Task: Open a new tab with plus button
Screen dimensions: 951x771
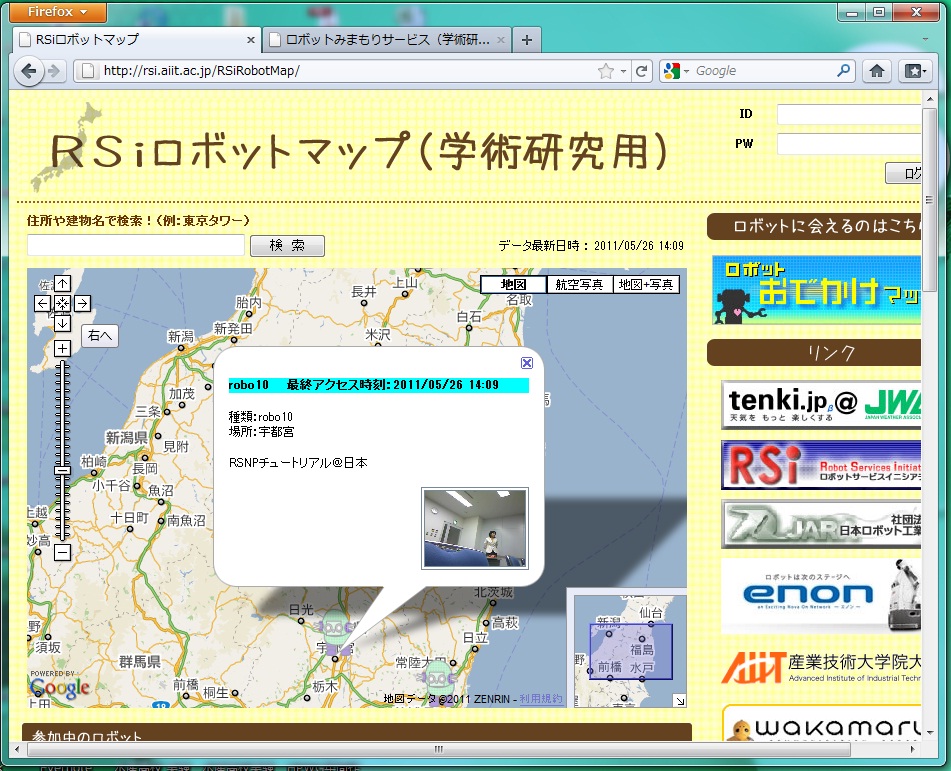Action: point(527,40)
